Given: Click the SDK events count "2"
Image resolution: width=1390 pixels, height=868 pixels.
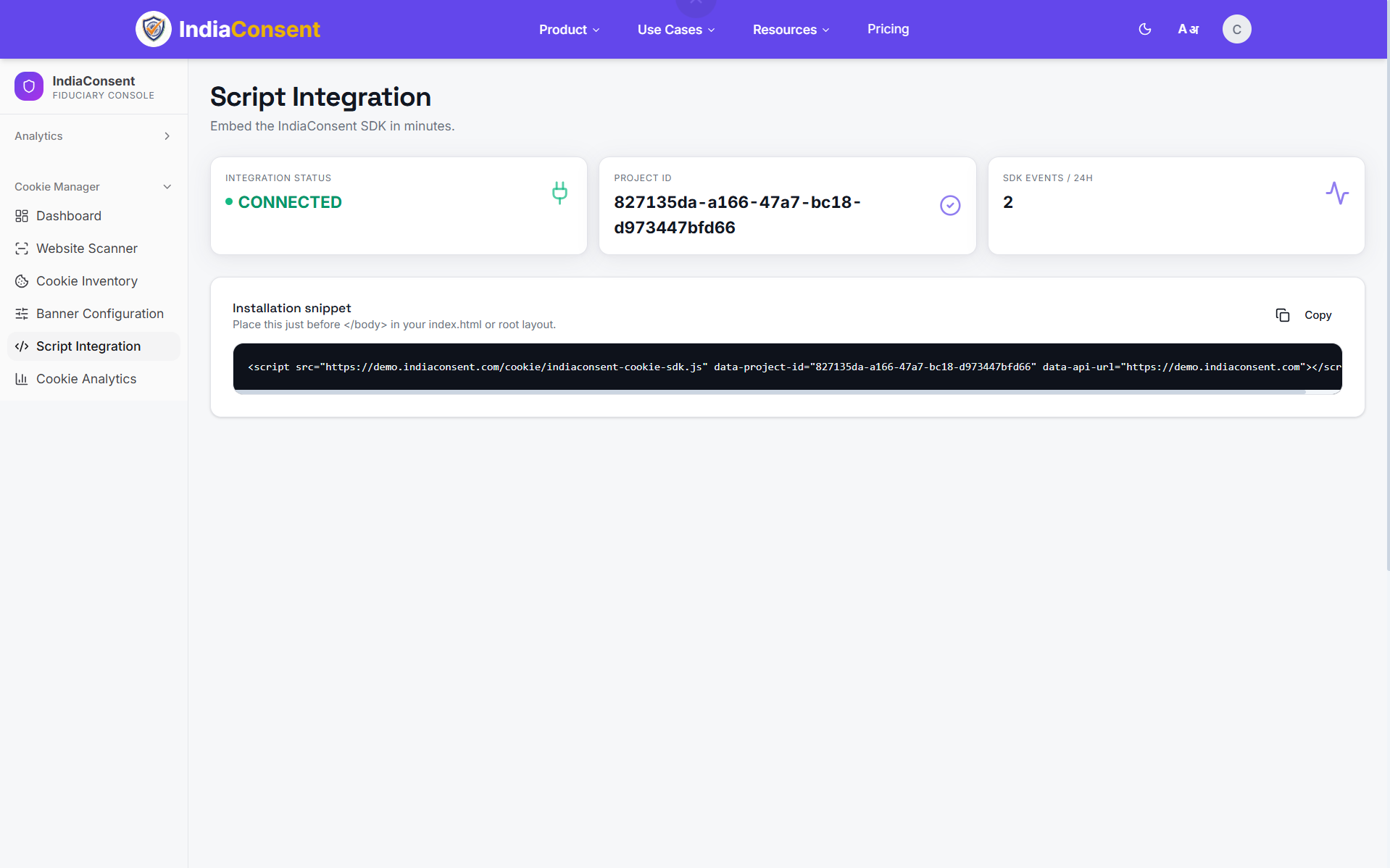Looking at the screenshot, I should point(1008,202).
